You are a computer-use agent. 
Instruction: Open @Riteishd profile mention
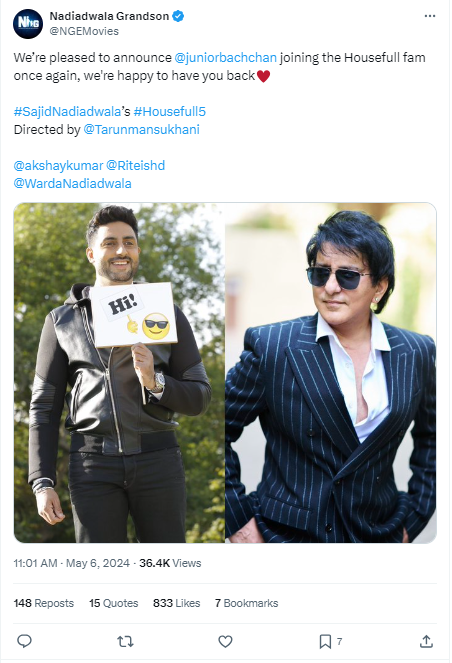pyautogui.click(x=135, y=165)
